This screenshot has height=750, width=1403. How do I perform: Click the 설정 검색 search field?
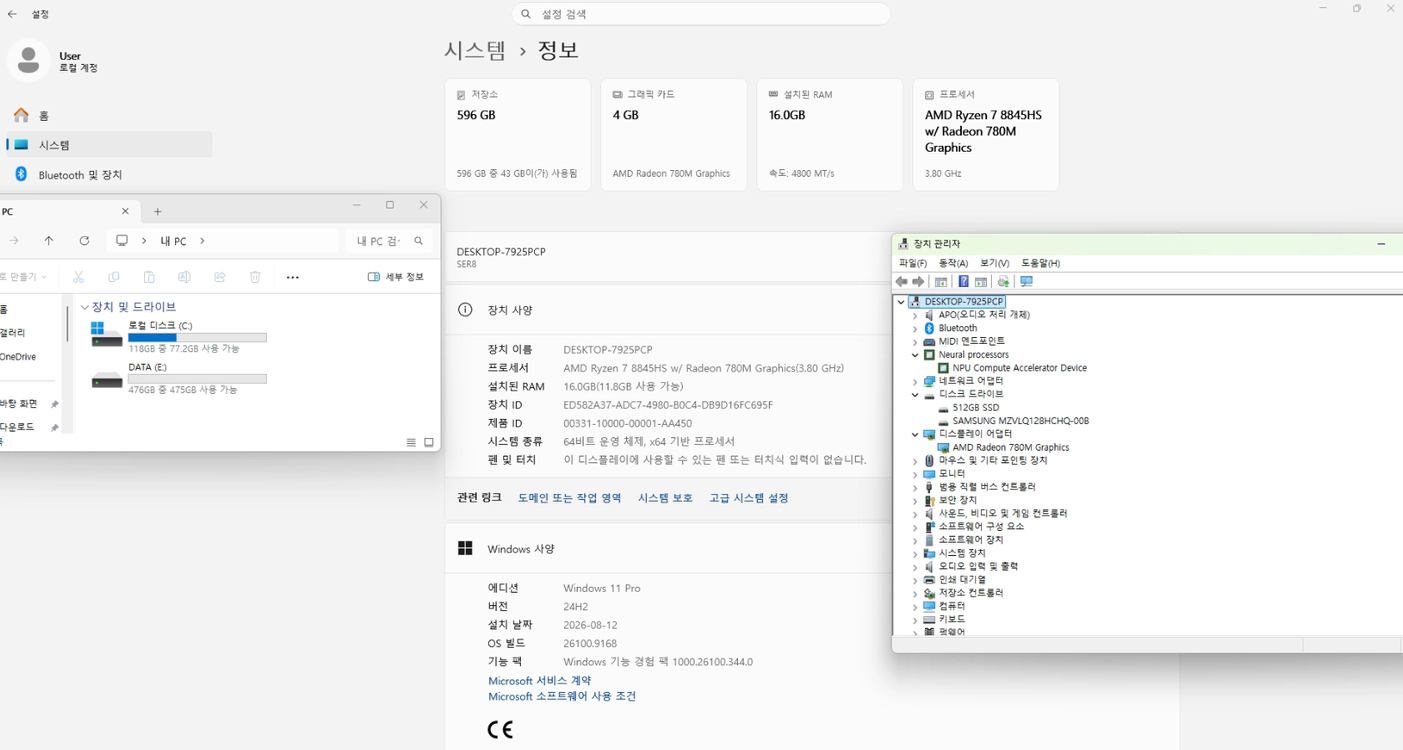tap(701, 14)
